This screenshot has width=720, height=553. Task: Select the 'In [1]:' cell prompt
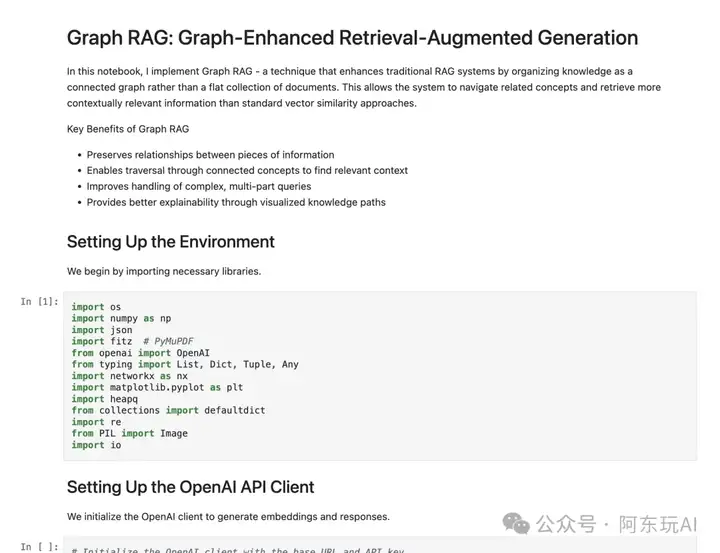(x=39, y=302)
